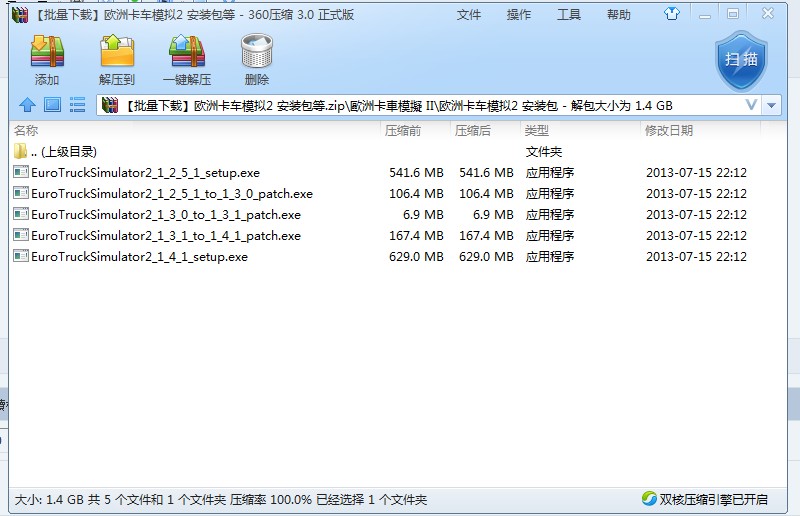Click the archive icon in address bar
This screenshot has height=516, width=800.
(110, 106)
